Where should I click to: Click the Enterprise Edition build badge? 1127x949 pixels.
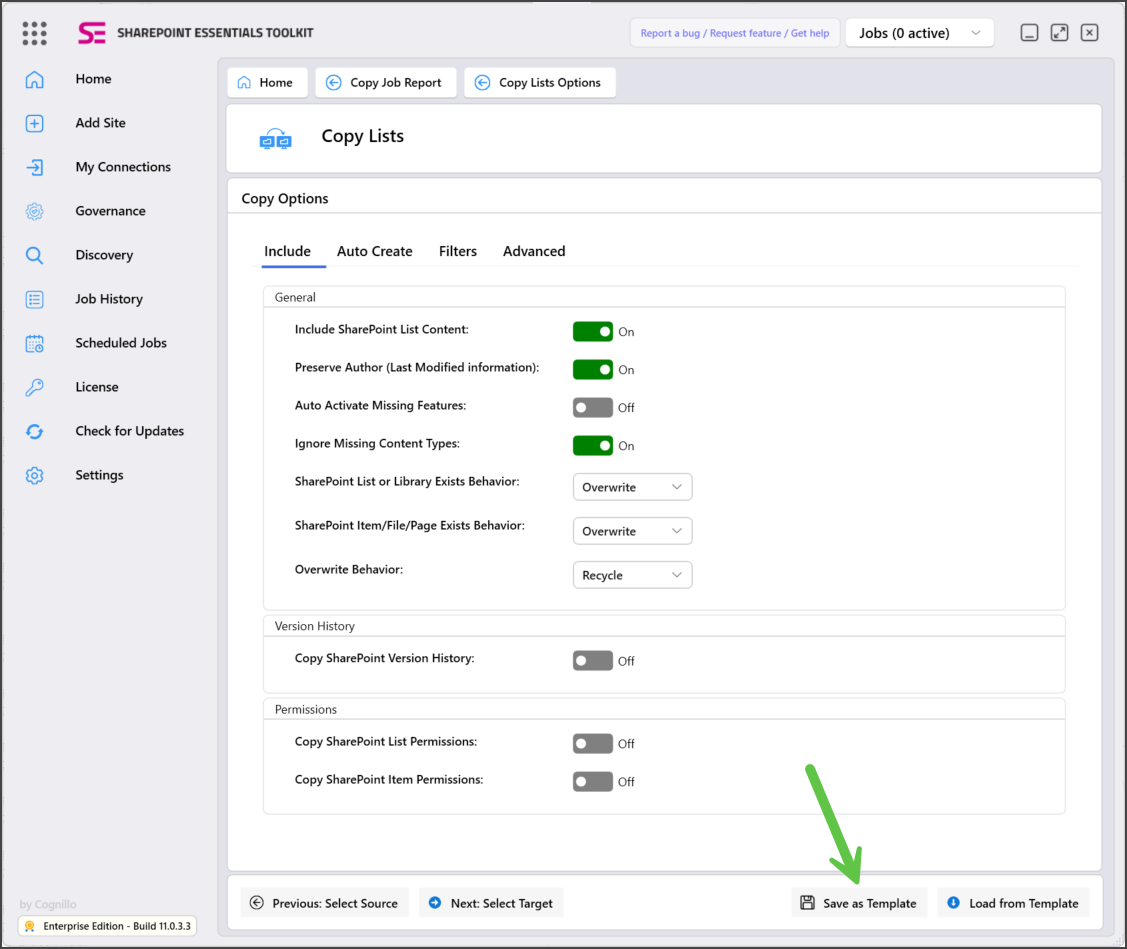tap(107, 926)
